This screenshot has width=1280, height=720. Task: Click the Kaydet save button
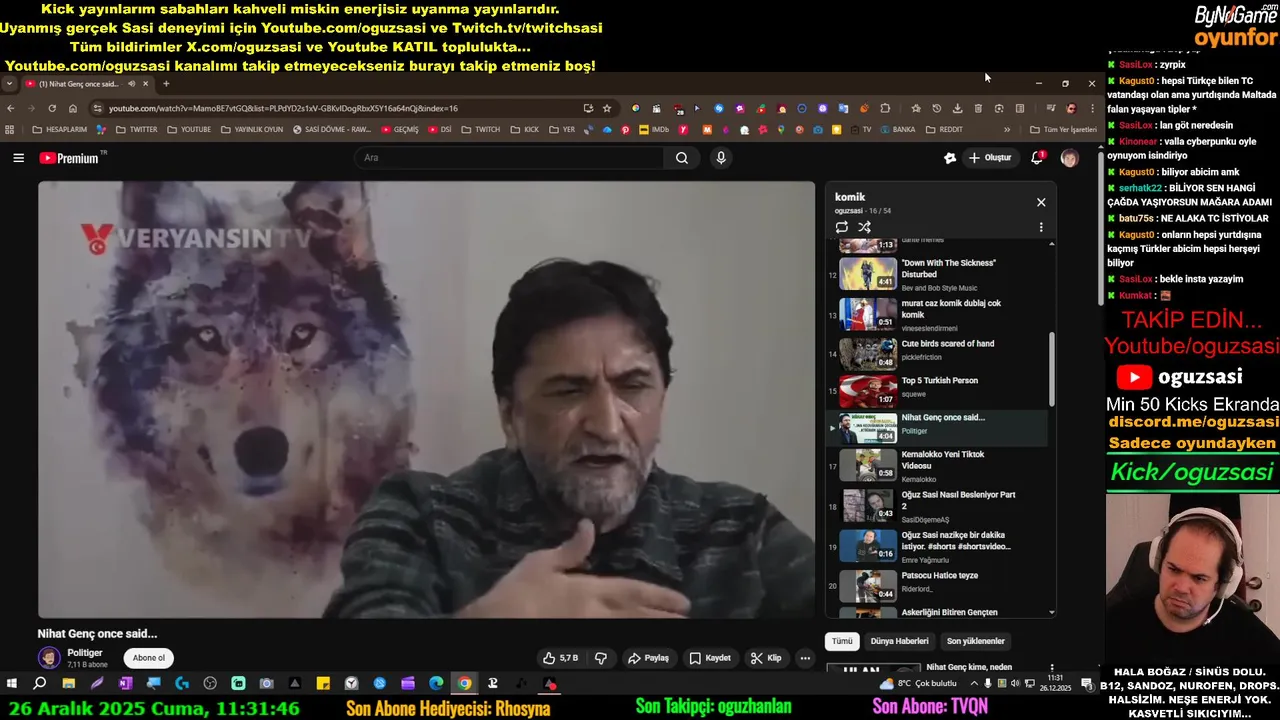[710, 658]
